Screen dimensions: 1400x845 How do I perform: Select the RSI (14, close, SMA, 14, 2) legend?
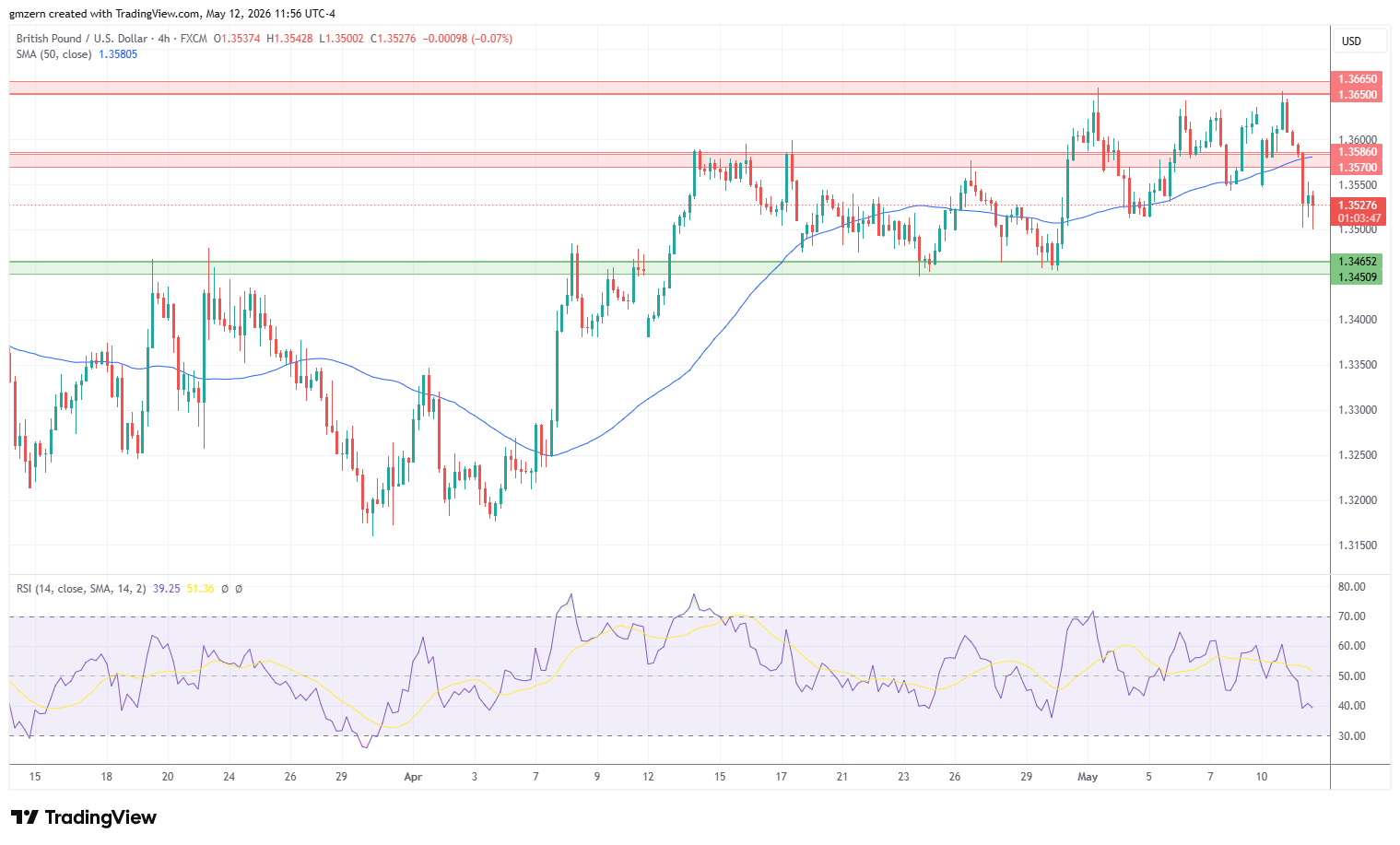(x=81, y=589)
